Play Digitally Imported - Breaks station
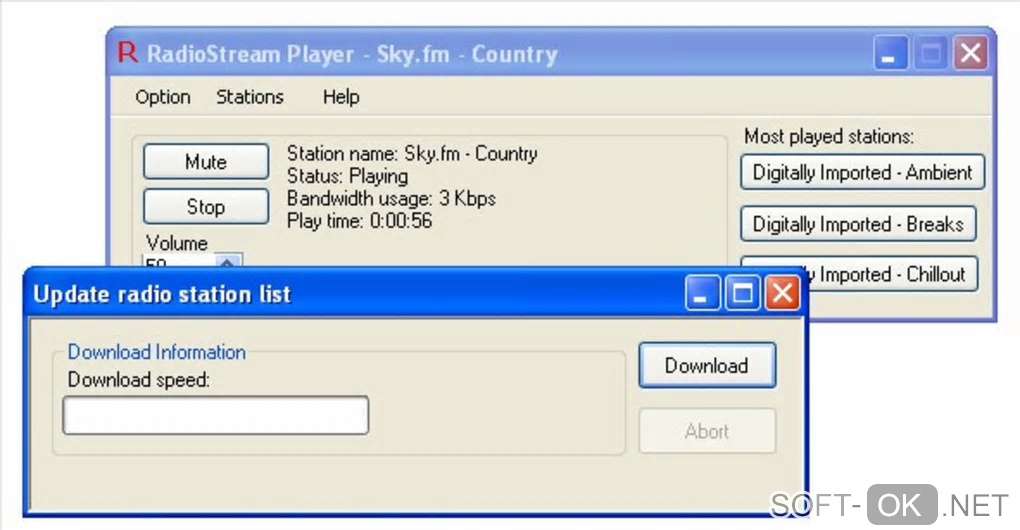Viewport: 1020px width, 530px height. point(858,224)
